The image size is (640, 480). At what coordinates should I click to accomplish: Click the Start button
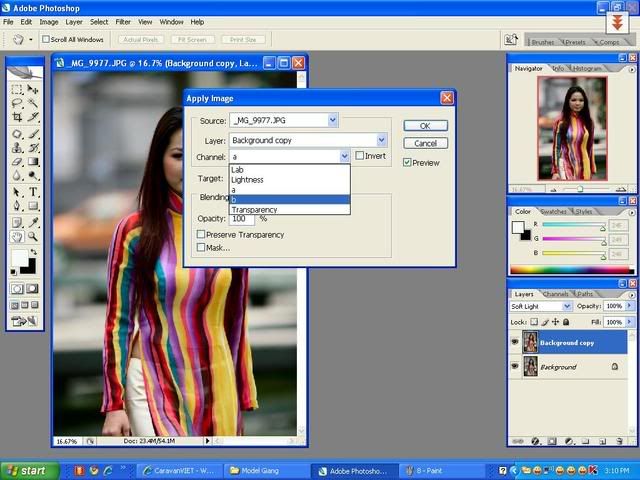click(x=29, y=471)
